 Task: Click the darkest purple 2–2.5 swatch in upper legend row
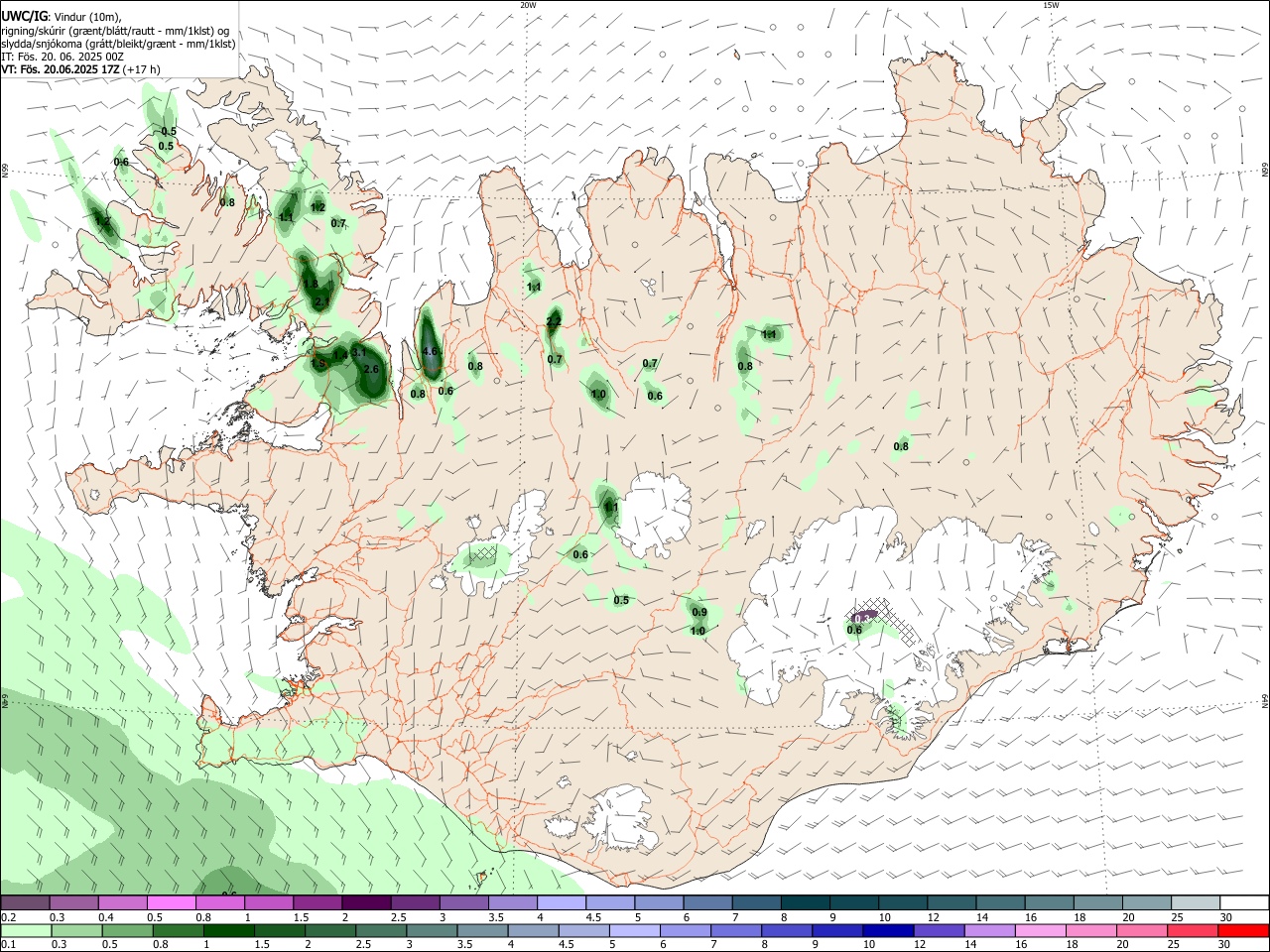[x=366, y=903]
